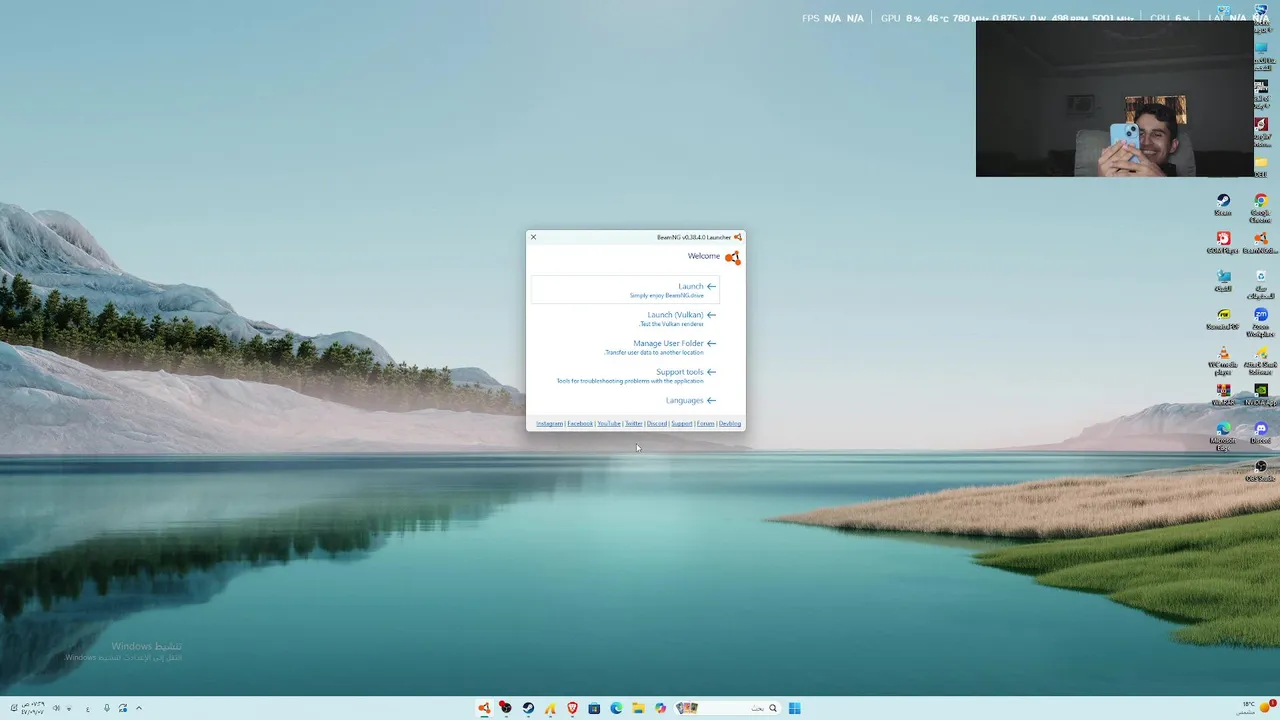
Task: Close the BeamNG launcher window
Action: [533, 237]
